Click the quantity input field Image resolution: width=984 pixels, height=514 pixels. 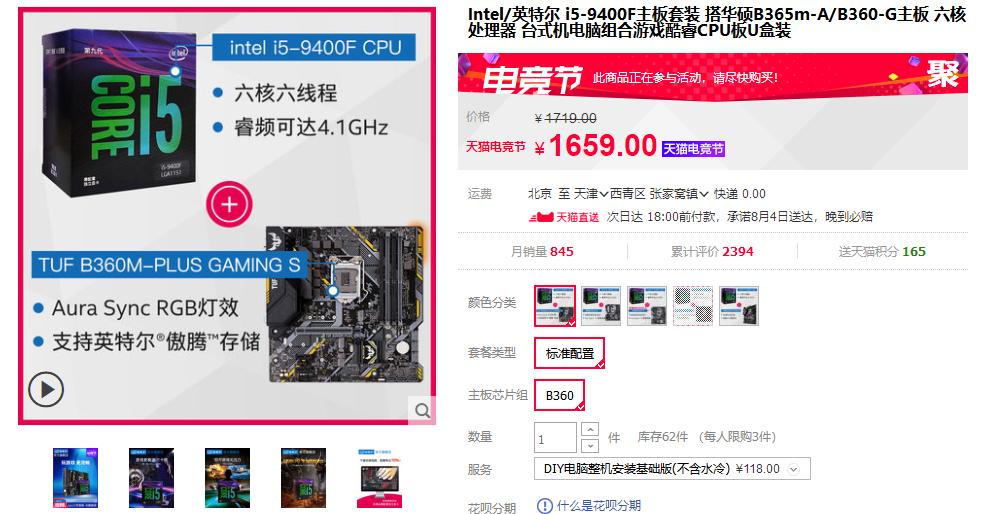point(555,437)
